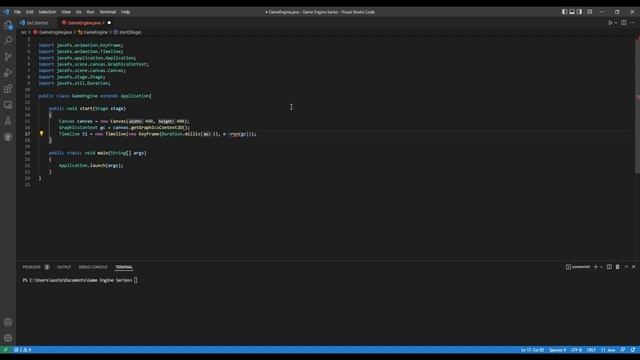Split the terminal panel

click(609, 267)
